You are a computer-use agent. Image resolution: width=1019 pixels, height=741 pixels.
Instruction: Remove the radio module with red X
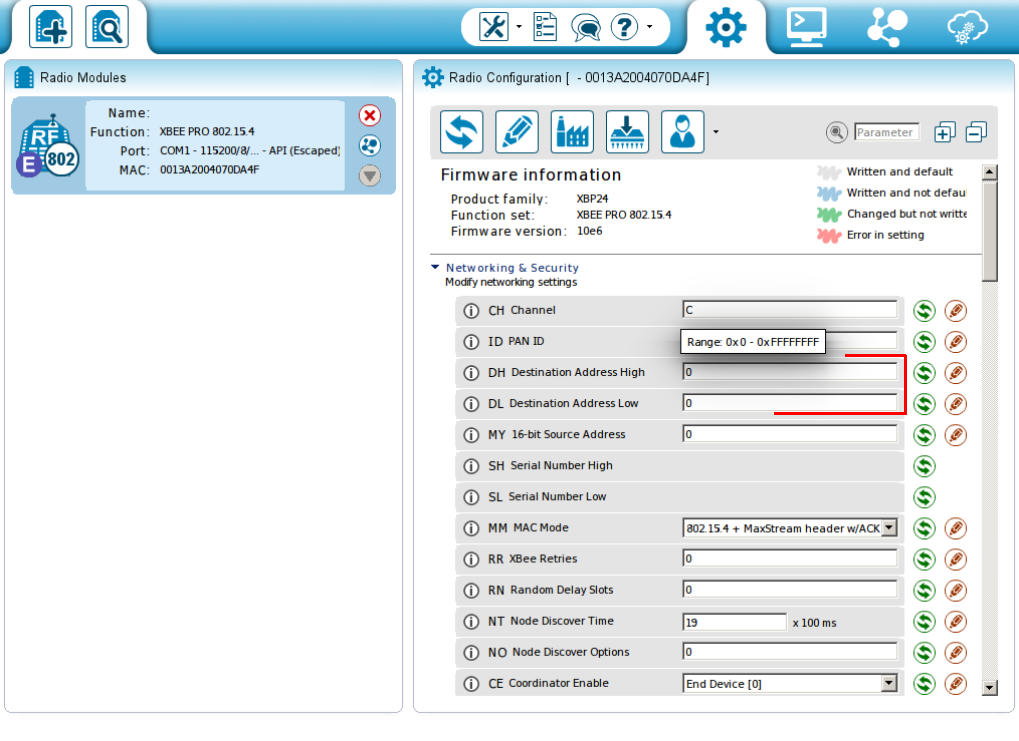pos(370,116)
